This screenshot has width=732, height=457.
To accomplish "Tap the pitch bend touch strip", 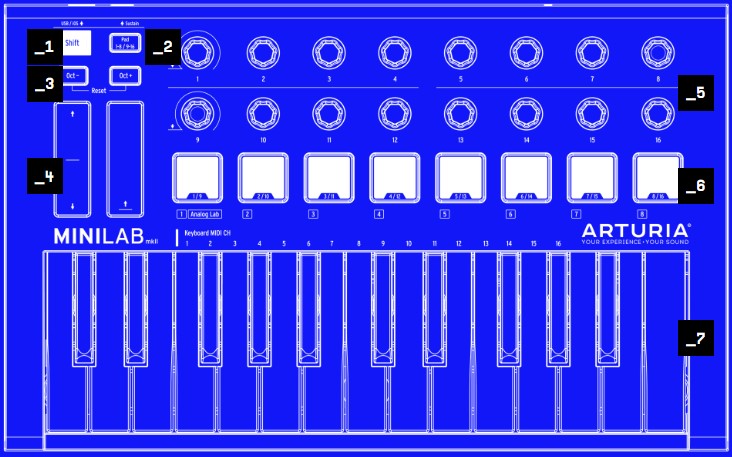I will (72, 159).
